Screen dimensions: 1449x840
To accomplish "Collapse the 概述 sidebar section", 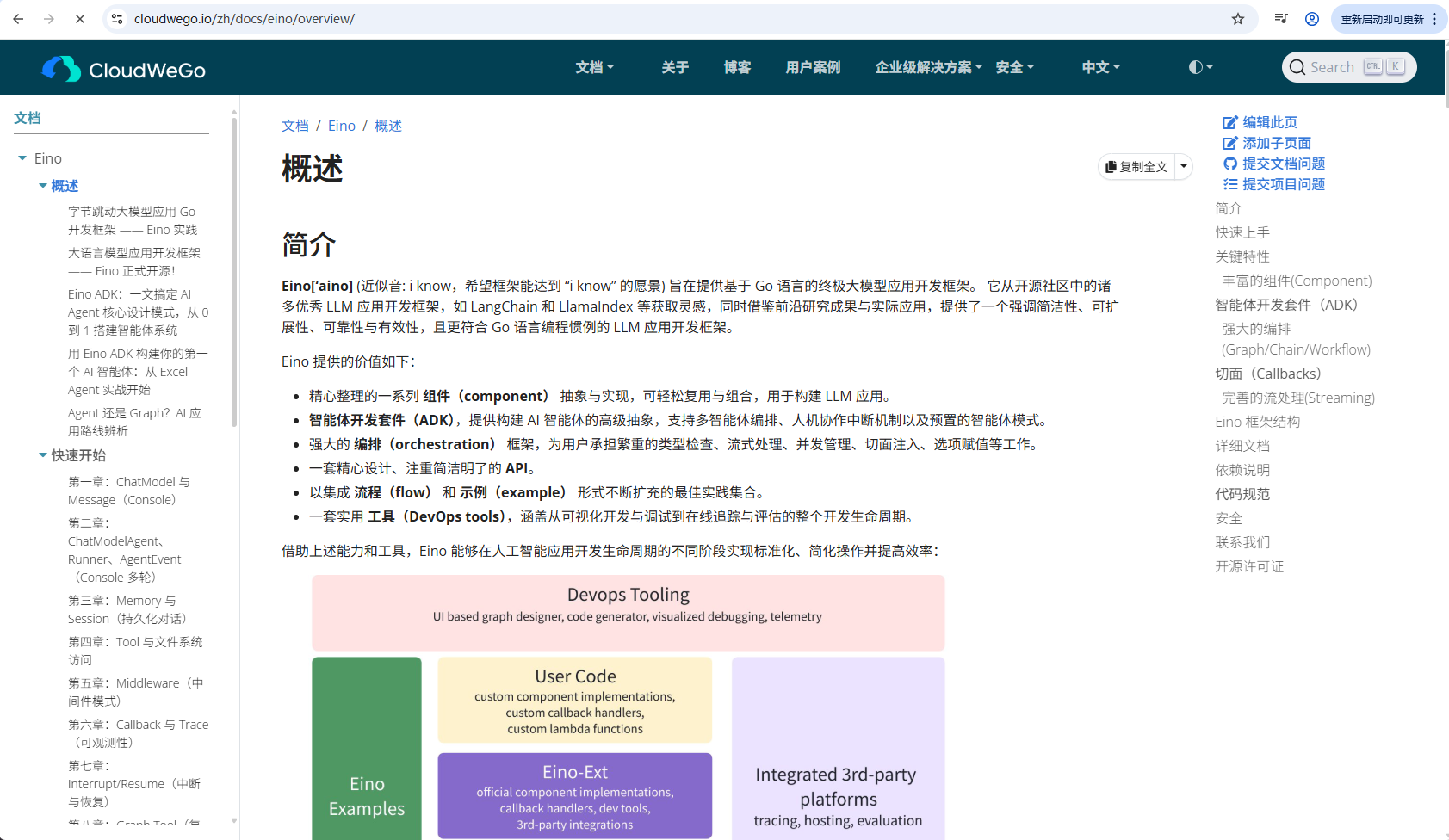I will point(43,186).
